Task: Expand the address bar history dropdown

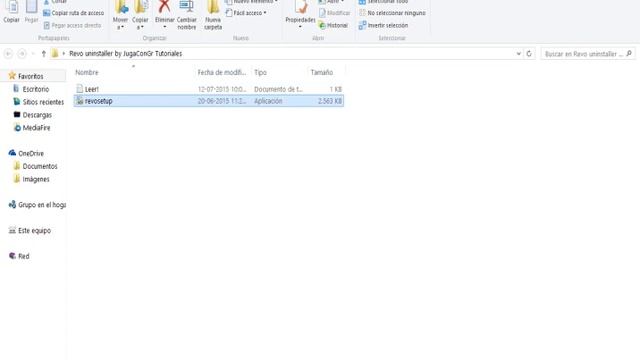Action: click(519, 53)
